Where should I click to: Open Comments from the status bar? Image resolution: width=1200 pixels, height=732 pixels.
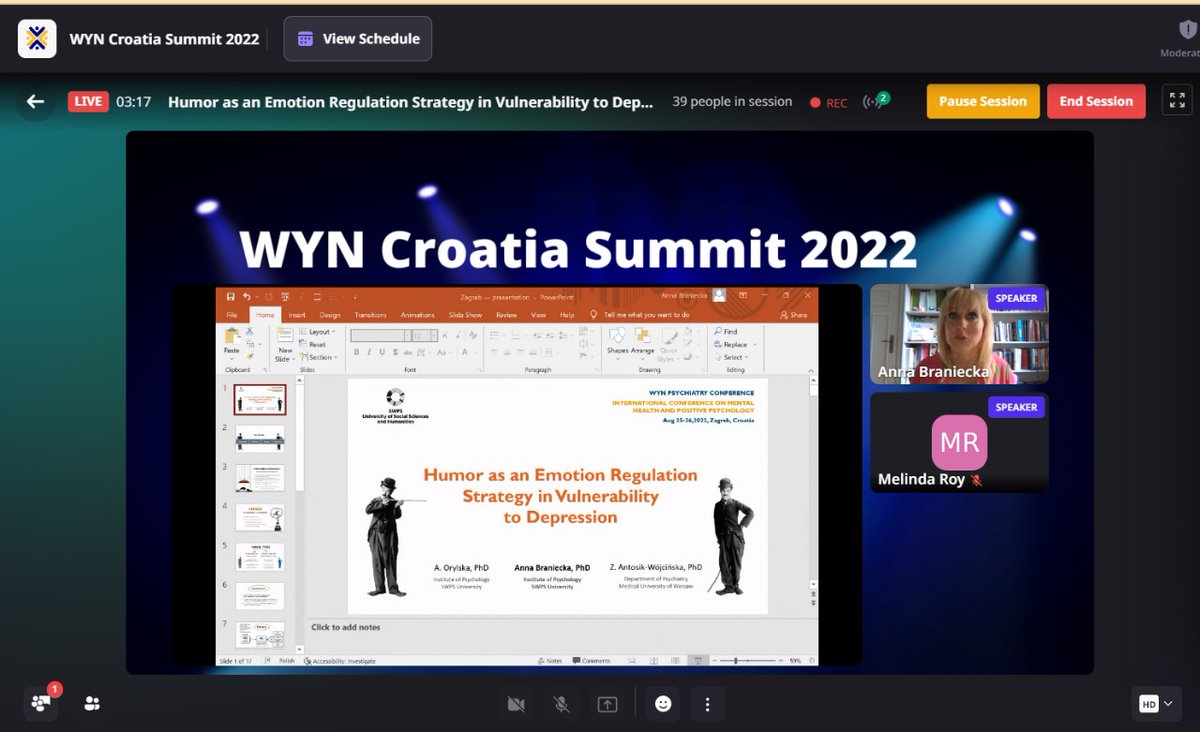pyautogui.click(x=591, y=661)
